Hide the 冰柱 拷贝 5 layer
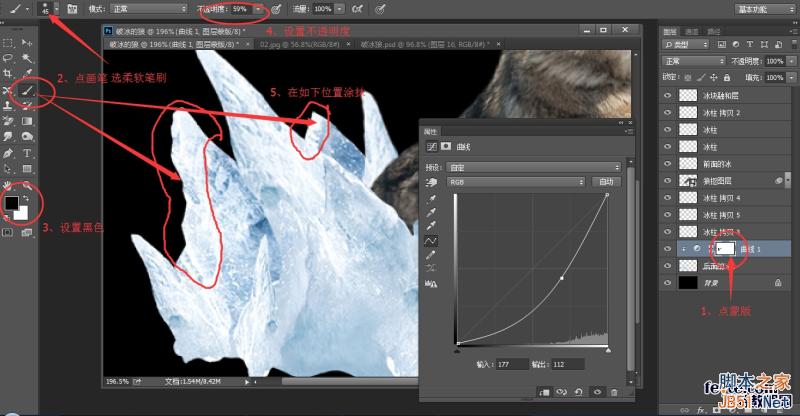Image resolution: width=800 pixels, height=416 pixels. coord(667,214)
